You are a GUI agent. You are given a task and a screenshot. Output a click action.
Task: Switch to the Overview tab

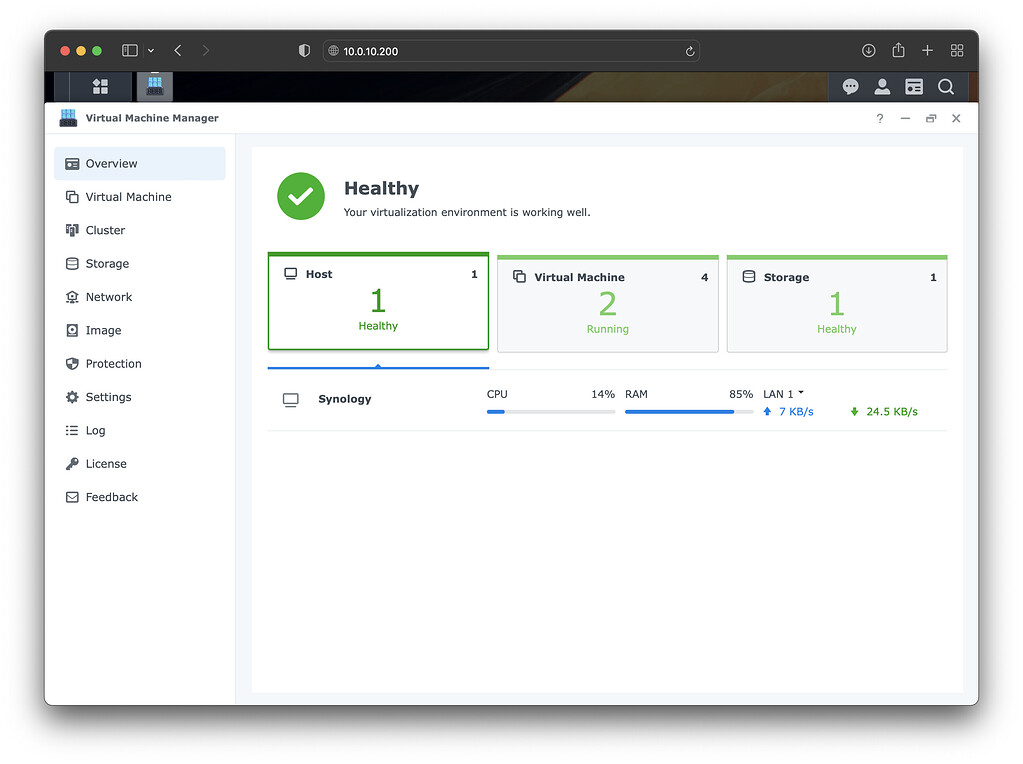point(110,163)
